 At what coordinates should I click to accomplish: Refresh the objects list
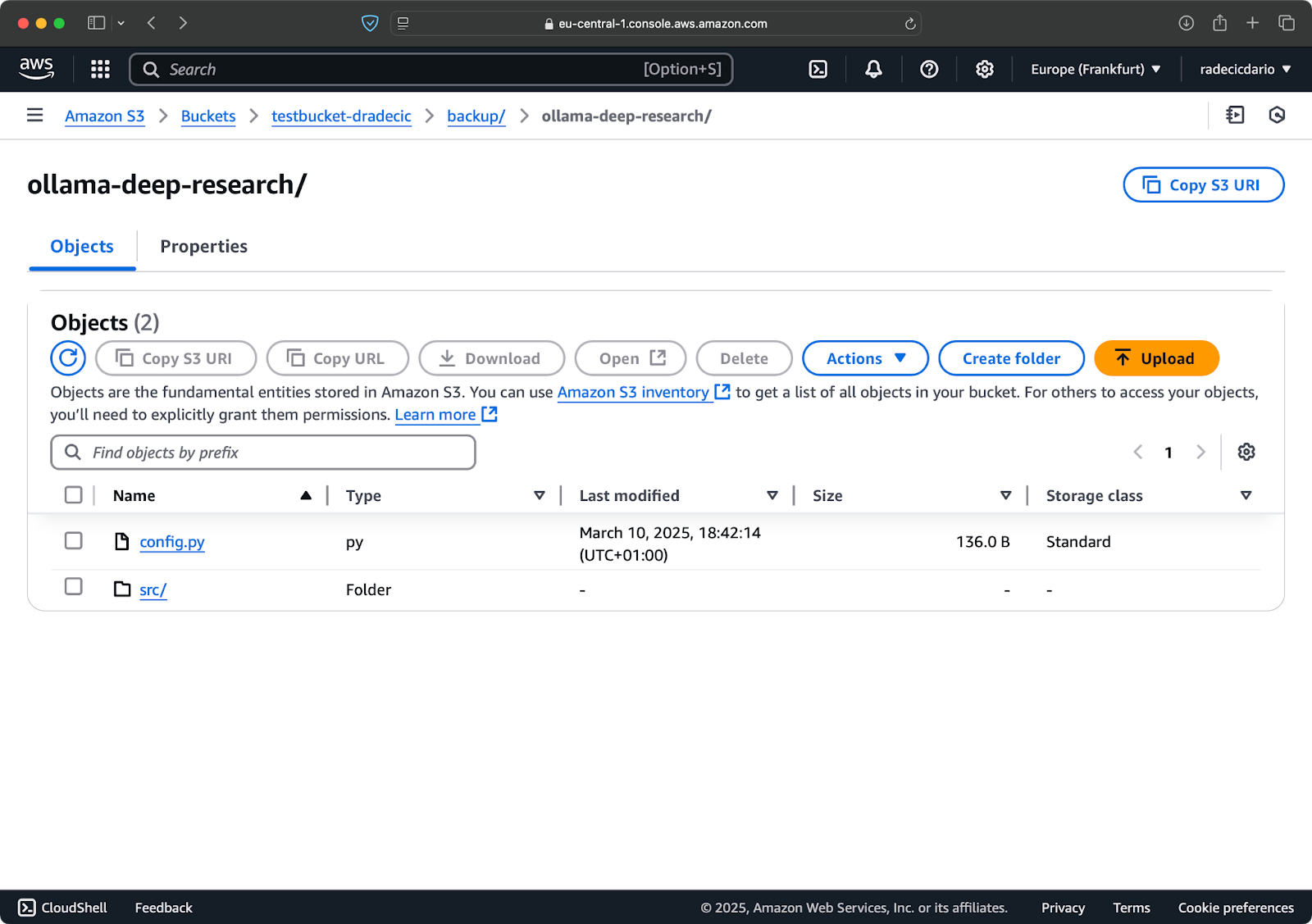point(68,357)
